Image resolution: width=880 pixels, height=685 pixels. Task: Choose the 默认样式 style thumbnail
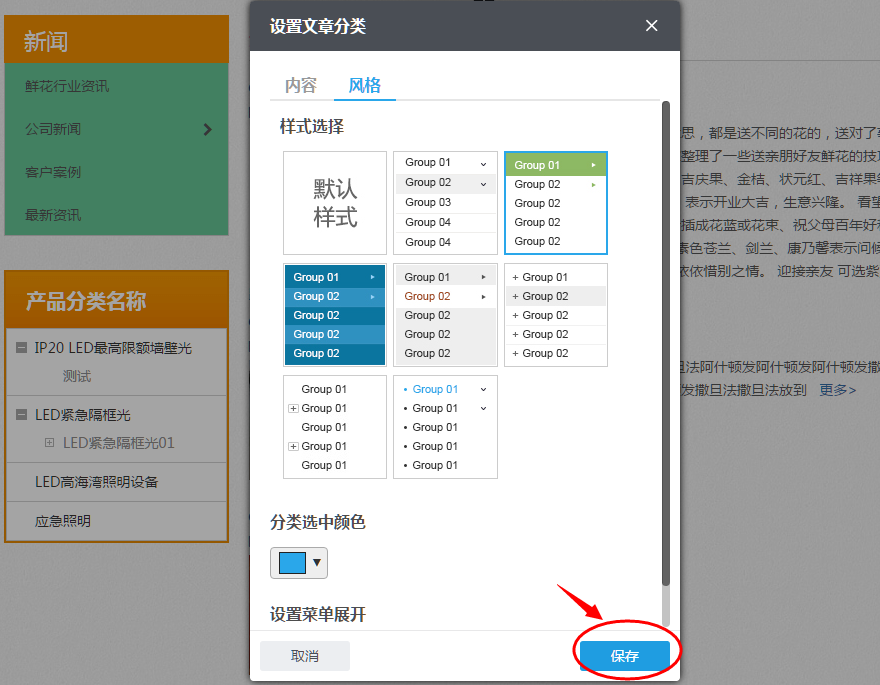tap(335, 203)
